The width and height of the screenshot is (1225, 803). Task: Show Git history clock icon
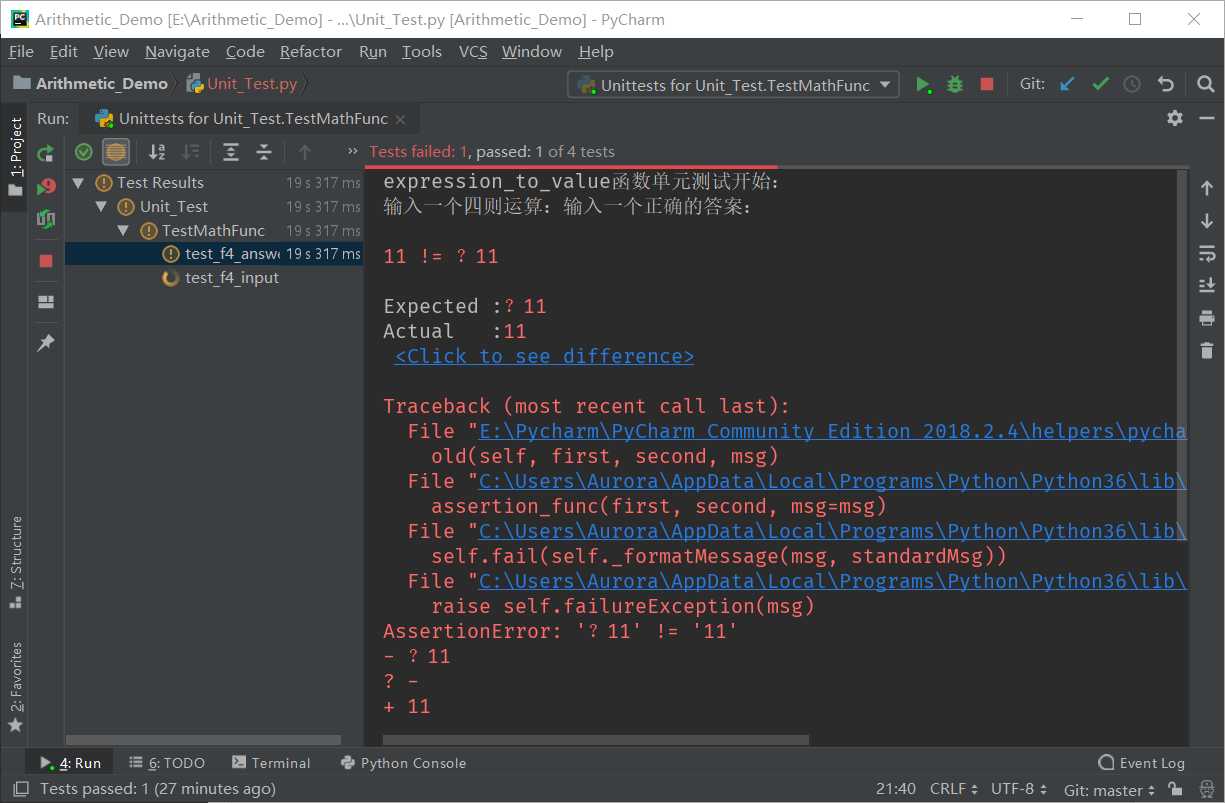coord(1132,85)
